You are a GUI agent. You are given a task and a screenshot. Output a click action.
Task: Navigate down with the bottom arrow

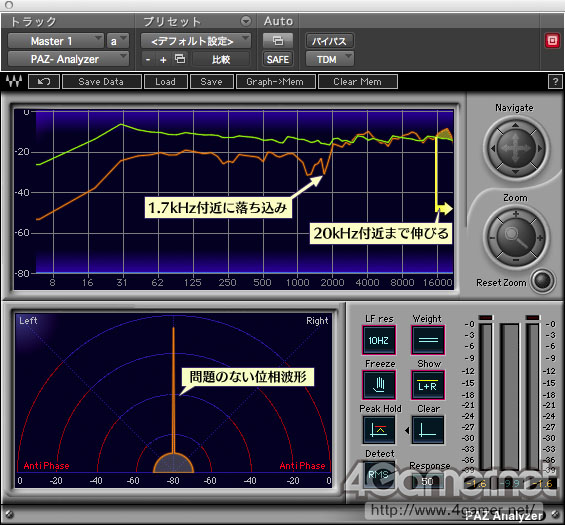516,172
